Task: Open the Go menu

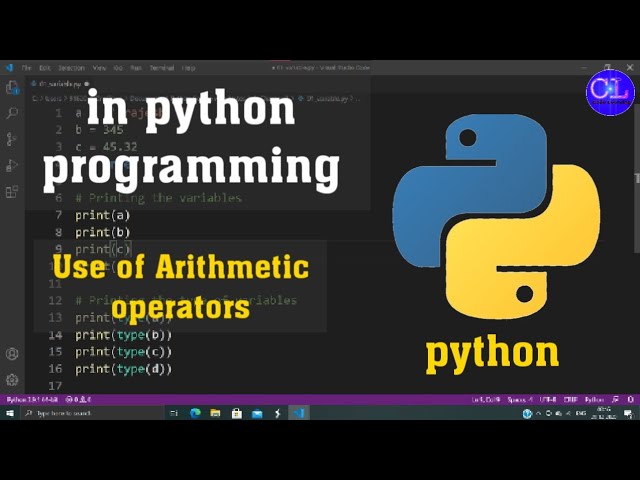Action: coord(118,68)
